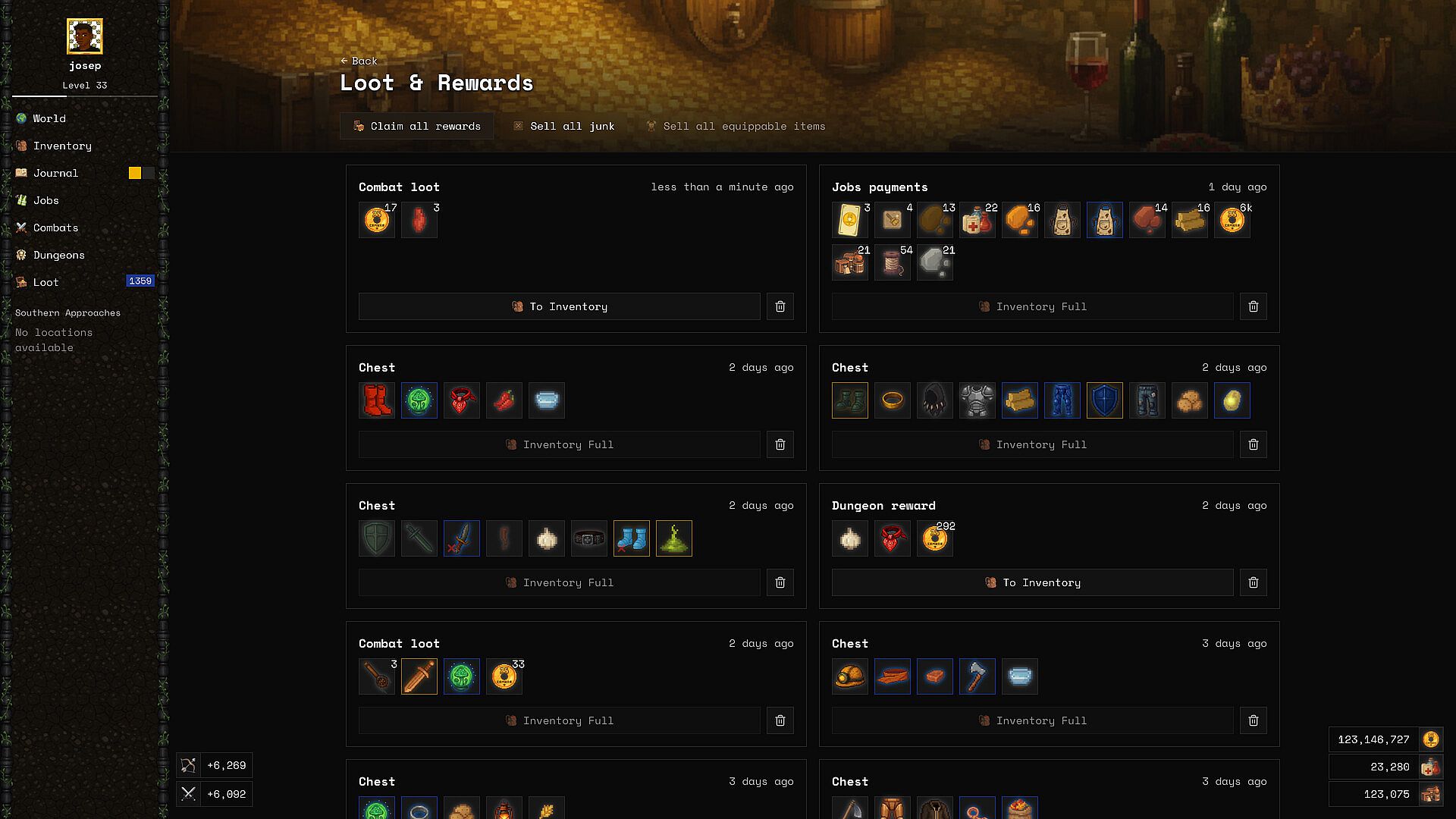Click Claim all rewards button
The height and width of the screenshot is (819, 1456).
pos(416,126)
